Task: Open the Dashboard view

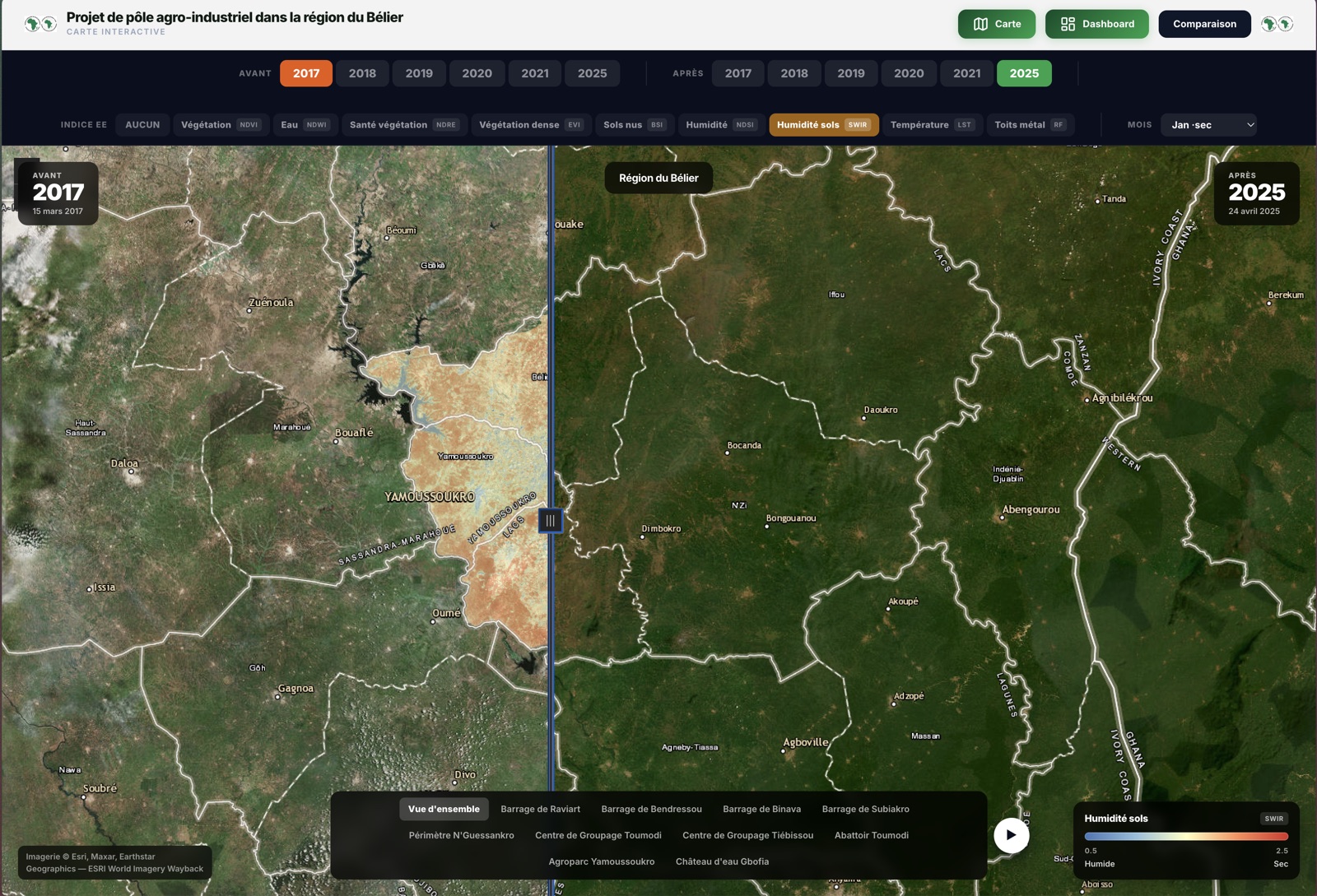Action: click(1096, 24)
